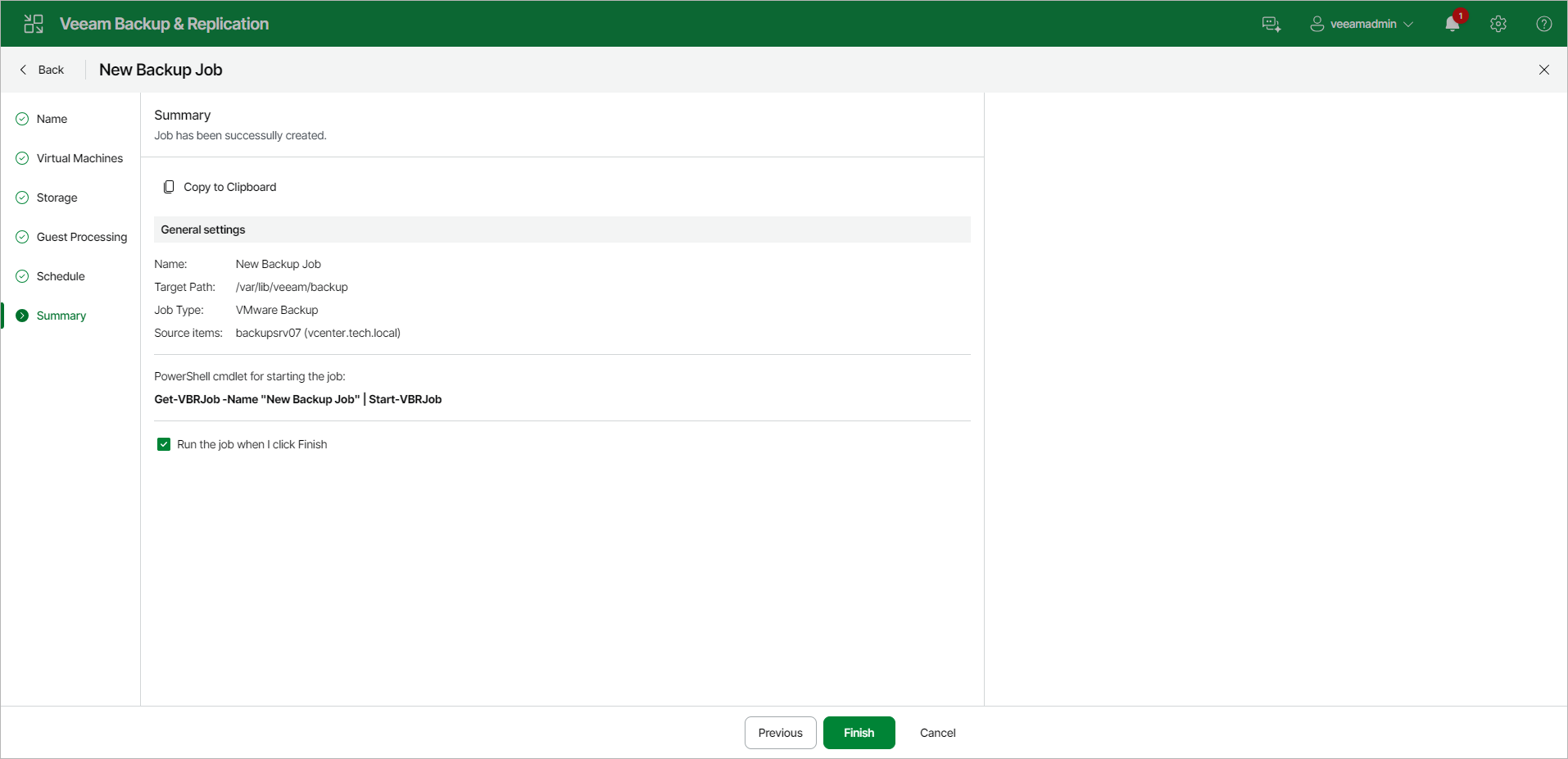Viewport: 1568px width, 759px height.
Task: Expand the veeamadmin account dropdown arrow
Action: [1408, 24]
